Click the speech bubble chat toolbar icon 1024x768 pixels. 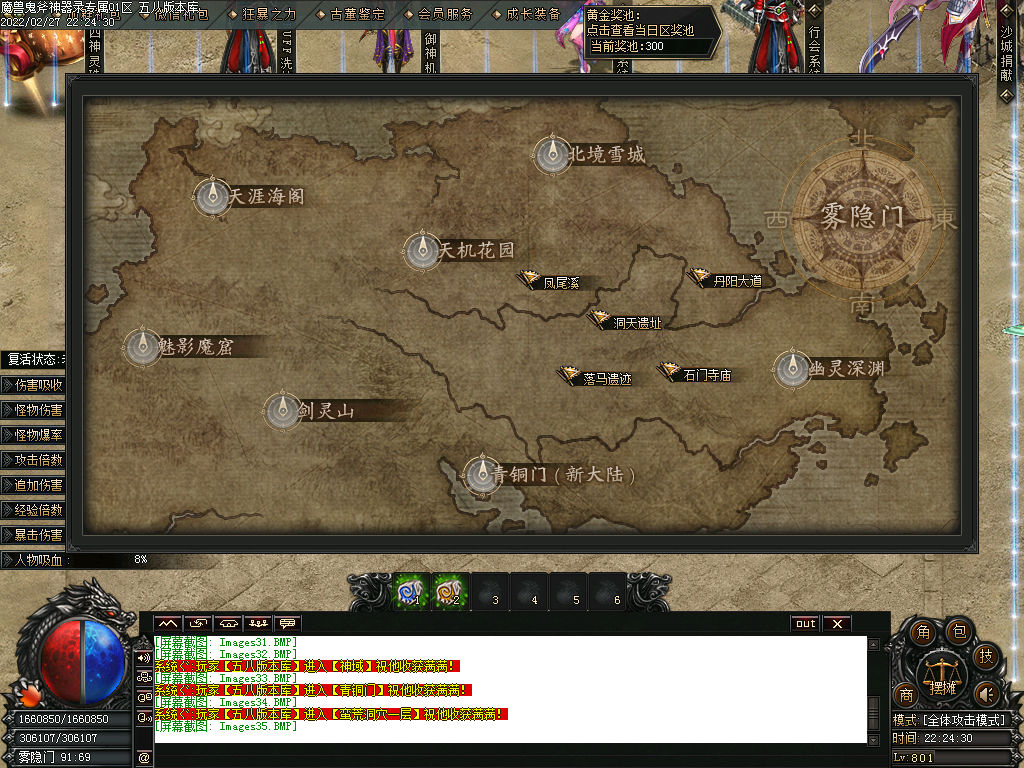click(288, 624)
